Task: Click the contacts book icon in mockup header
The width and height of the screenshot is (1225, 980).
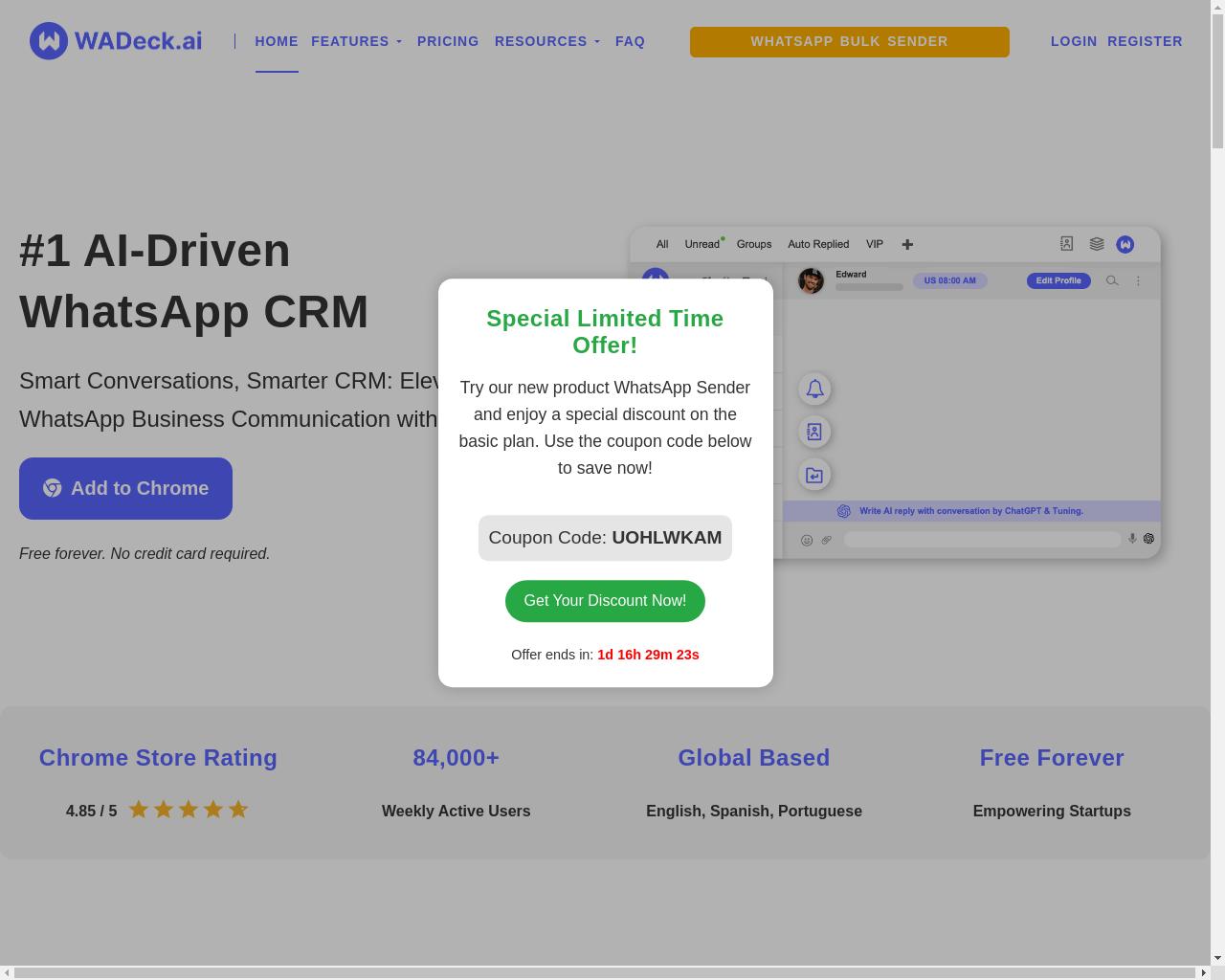Action: [x=1066, y=244]
